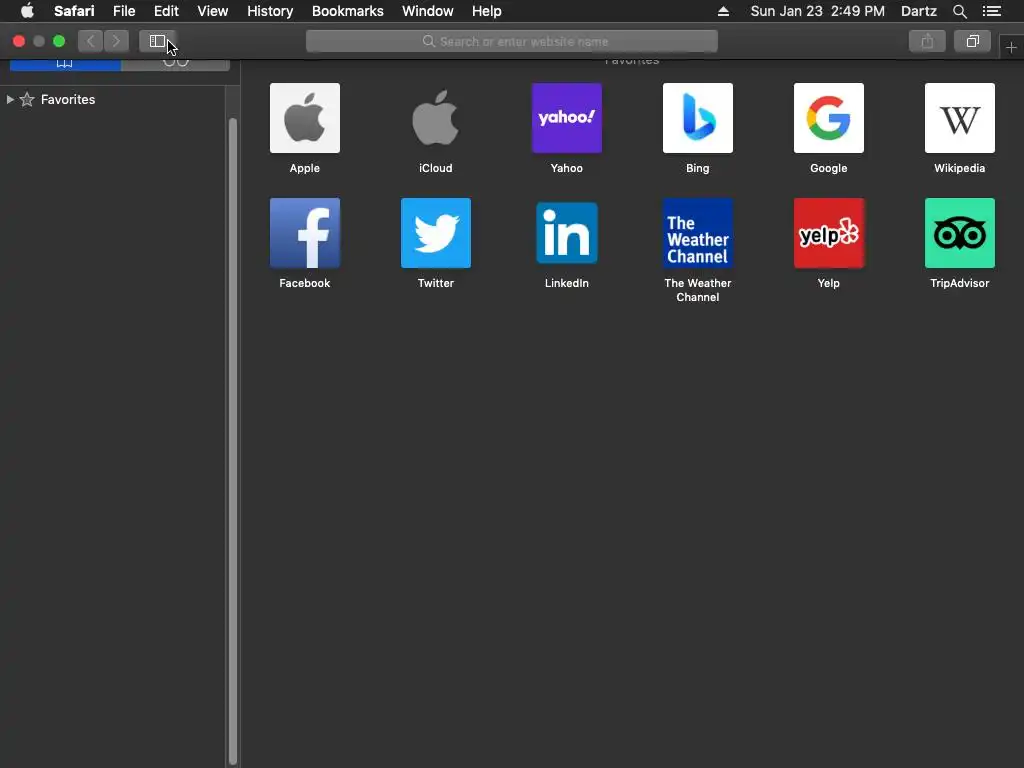The width and height of the screenshot is (1024, 768).
Task: Open the Yahoo favorite tile
Action: [567, 118]
